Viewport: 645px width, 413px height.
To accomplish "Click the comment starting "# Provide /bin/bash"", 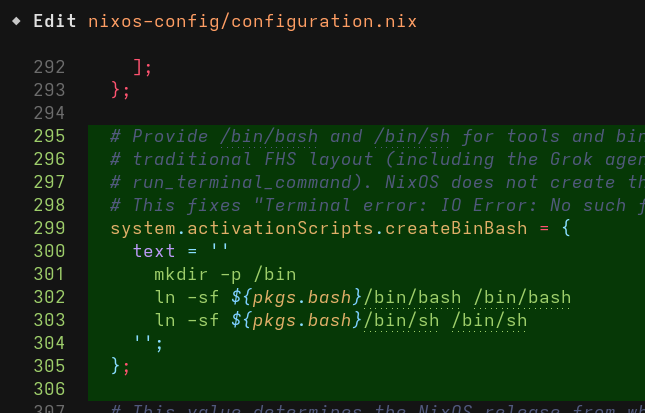I will 378,137.
